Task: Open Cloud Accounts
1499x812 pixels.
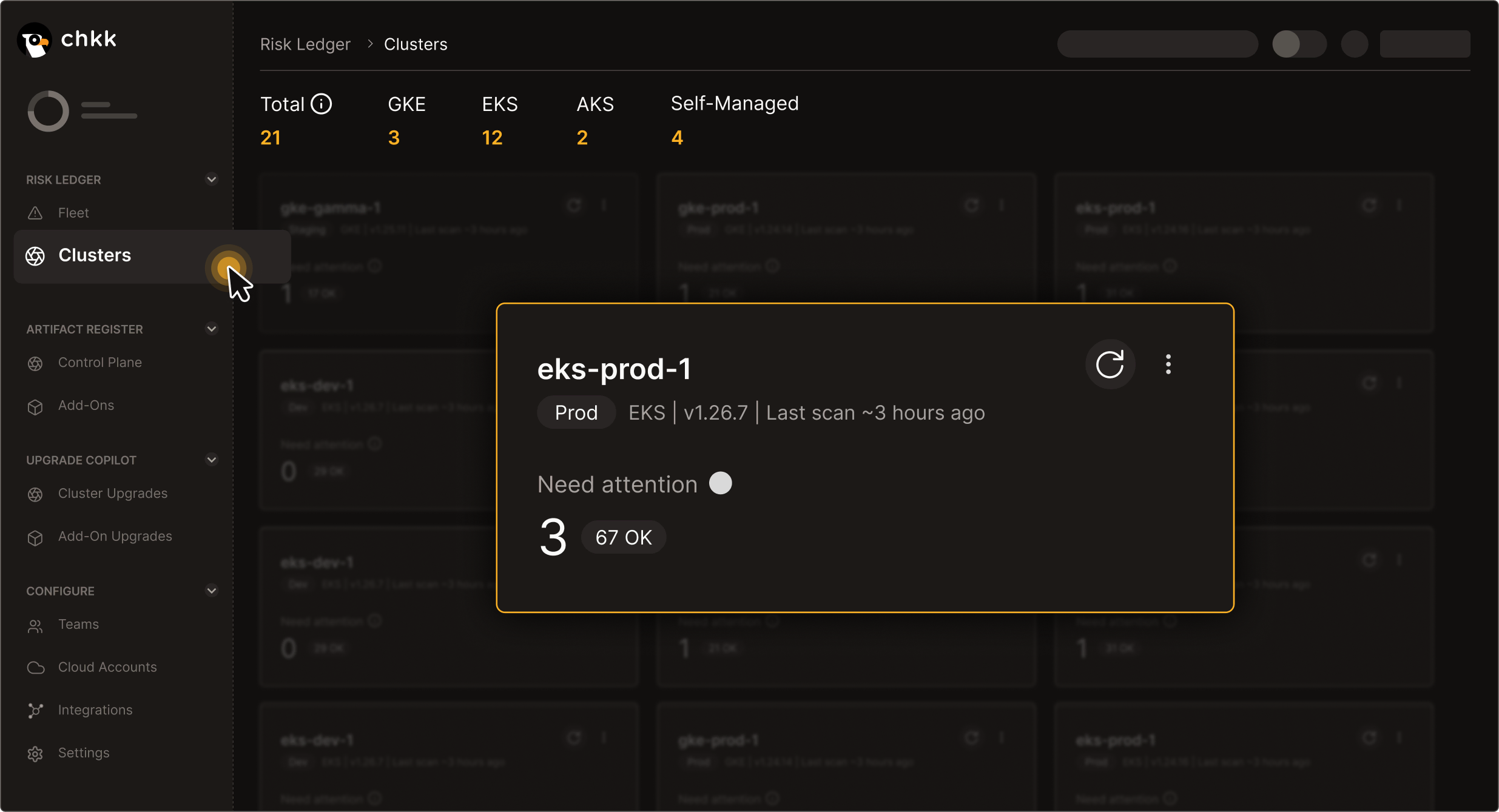Action: tap(107, 667)
